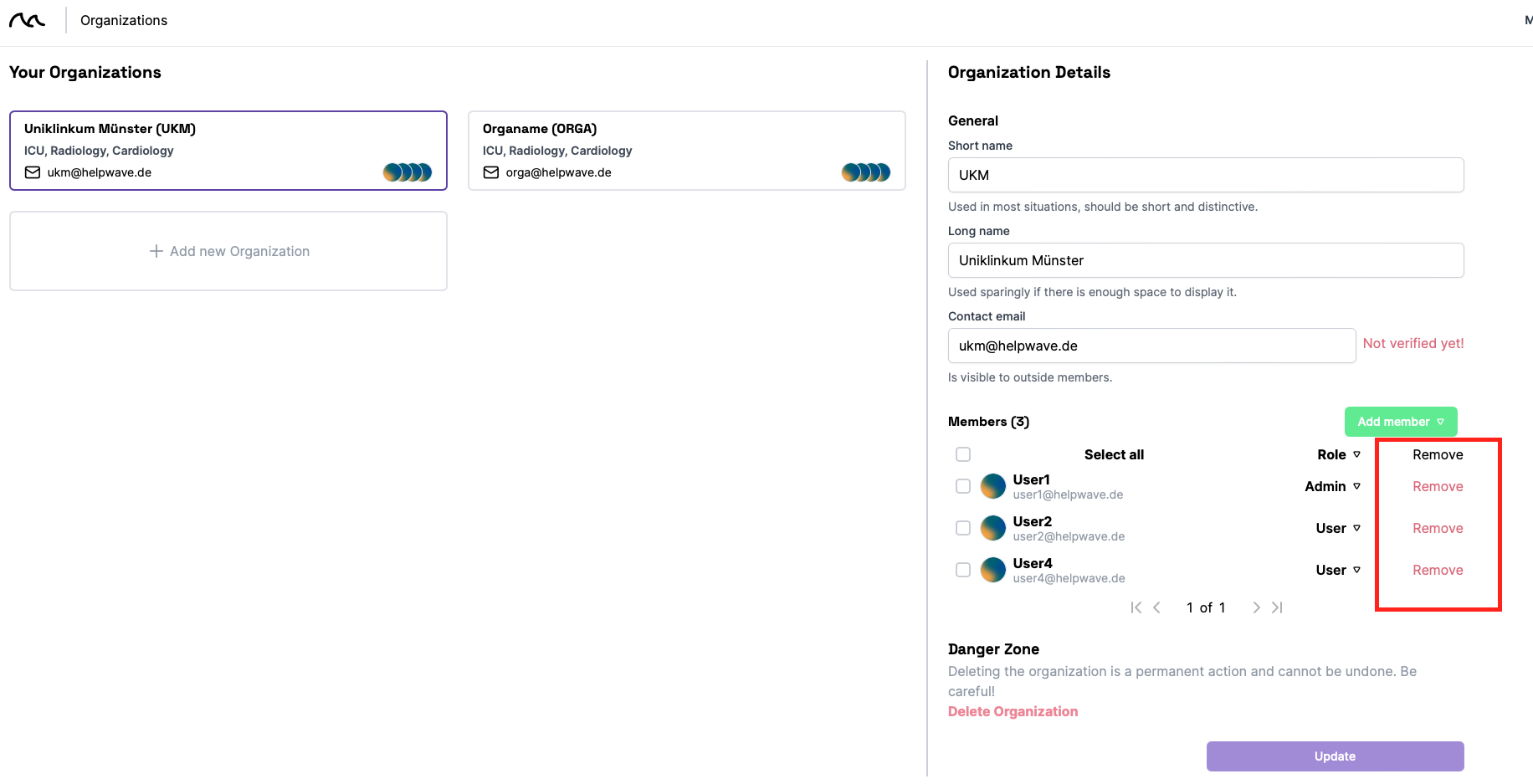
Task: Click the helpwave logo
Action: (x=28, y=18)
